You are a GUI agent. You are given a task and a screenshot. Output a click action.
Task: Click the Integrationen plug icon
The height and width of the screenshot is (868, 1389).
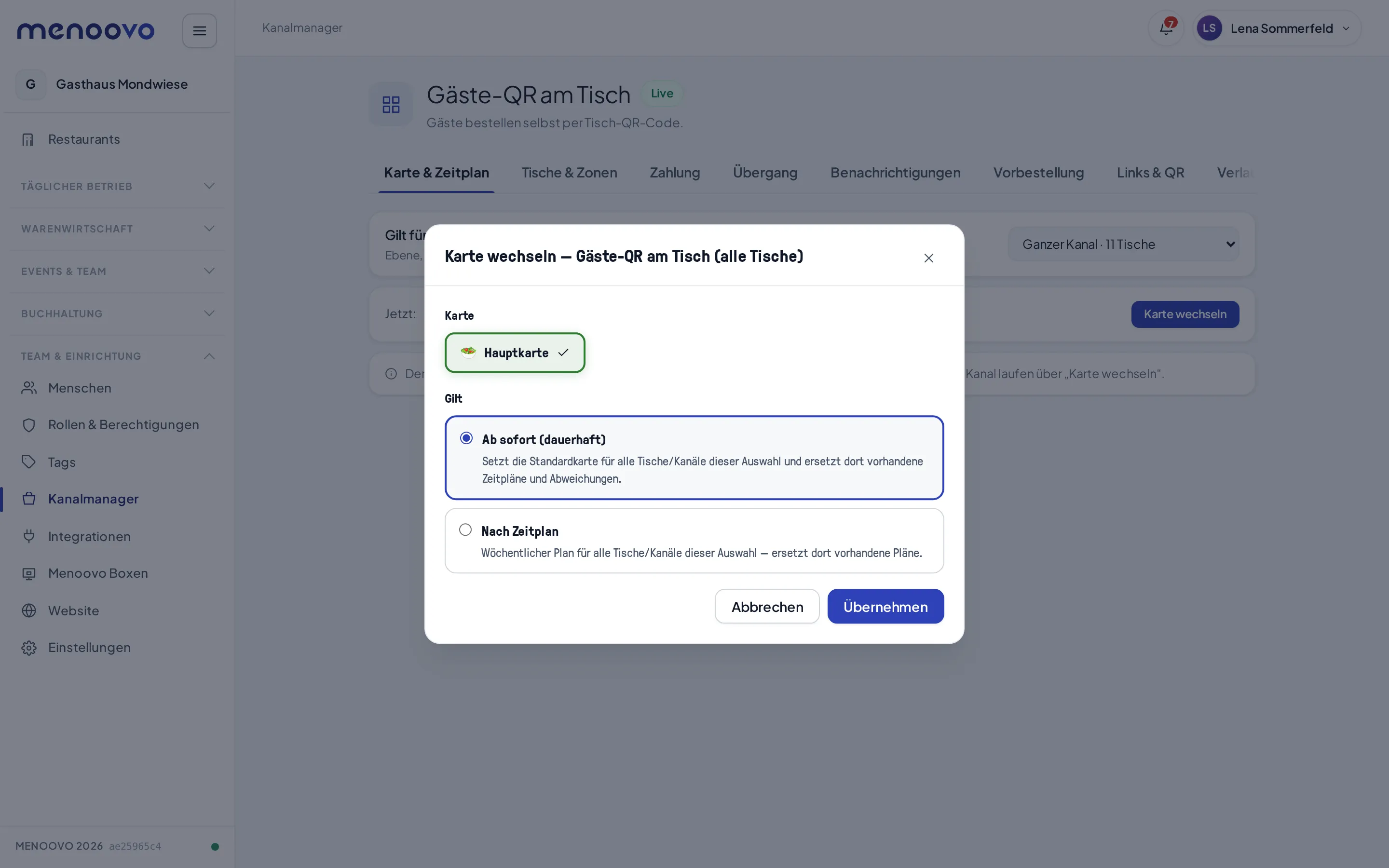[x=29, y=536]
